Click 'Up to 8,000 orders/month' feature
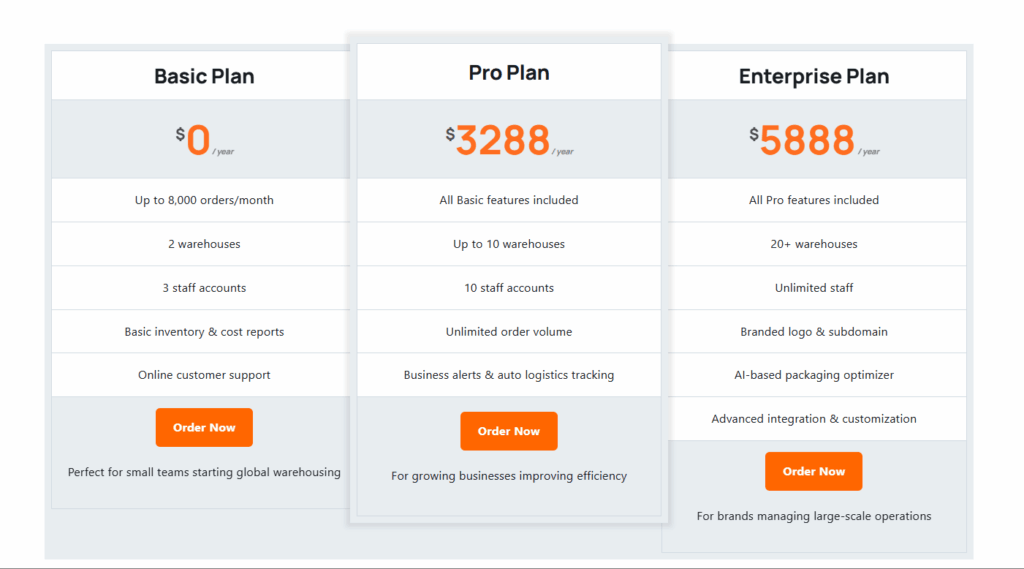This screenshot has height=569, width=1024. click(204, 200)
